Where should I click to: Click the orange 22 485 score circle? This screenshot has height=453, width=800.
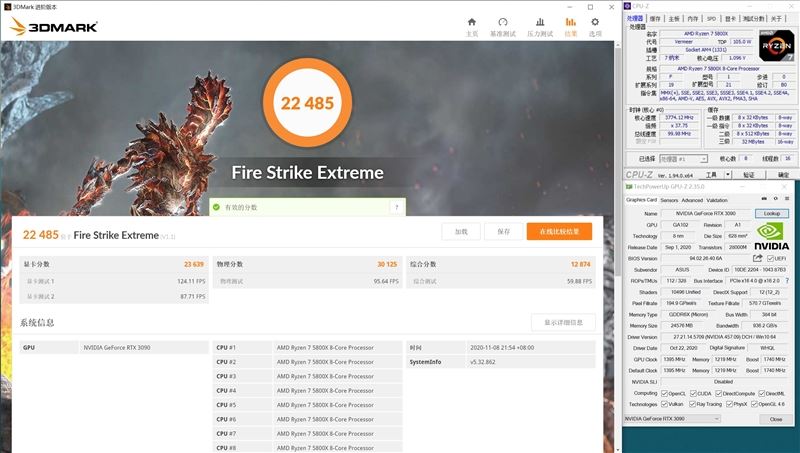click(307, 103)
